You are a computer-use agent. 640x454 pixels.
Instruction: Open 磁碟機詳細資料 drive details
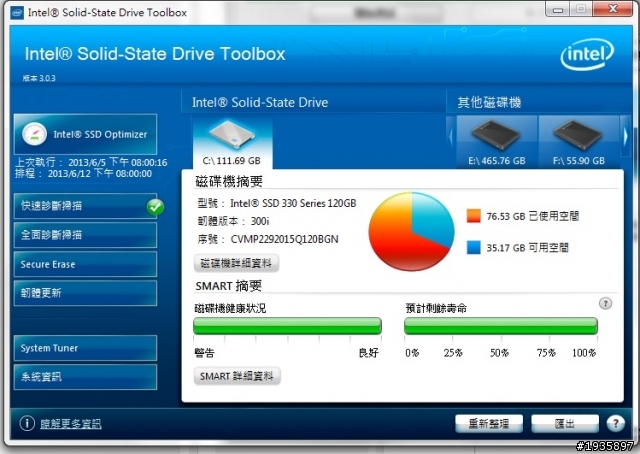236,263
